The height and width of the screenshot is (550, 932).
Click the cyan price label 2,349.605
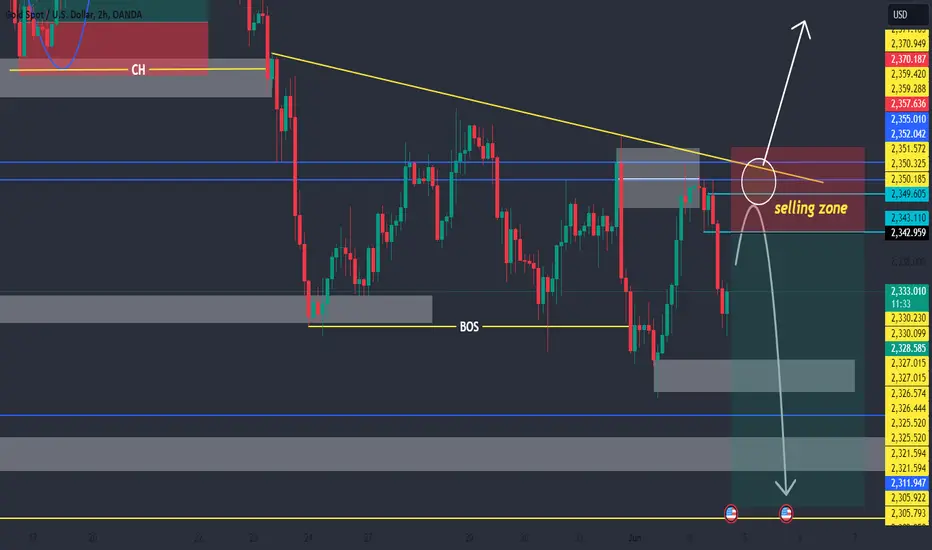point(907,194)
